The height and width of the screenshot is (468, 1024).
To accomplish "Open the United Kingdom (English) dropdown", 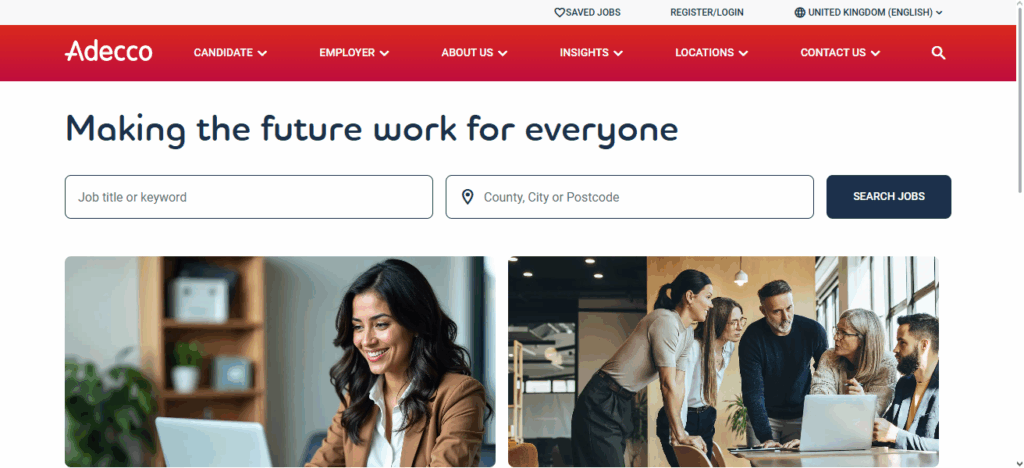I will [869, 12].
